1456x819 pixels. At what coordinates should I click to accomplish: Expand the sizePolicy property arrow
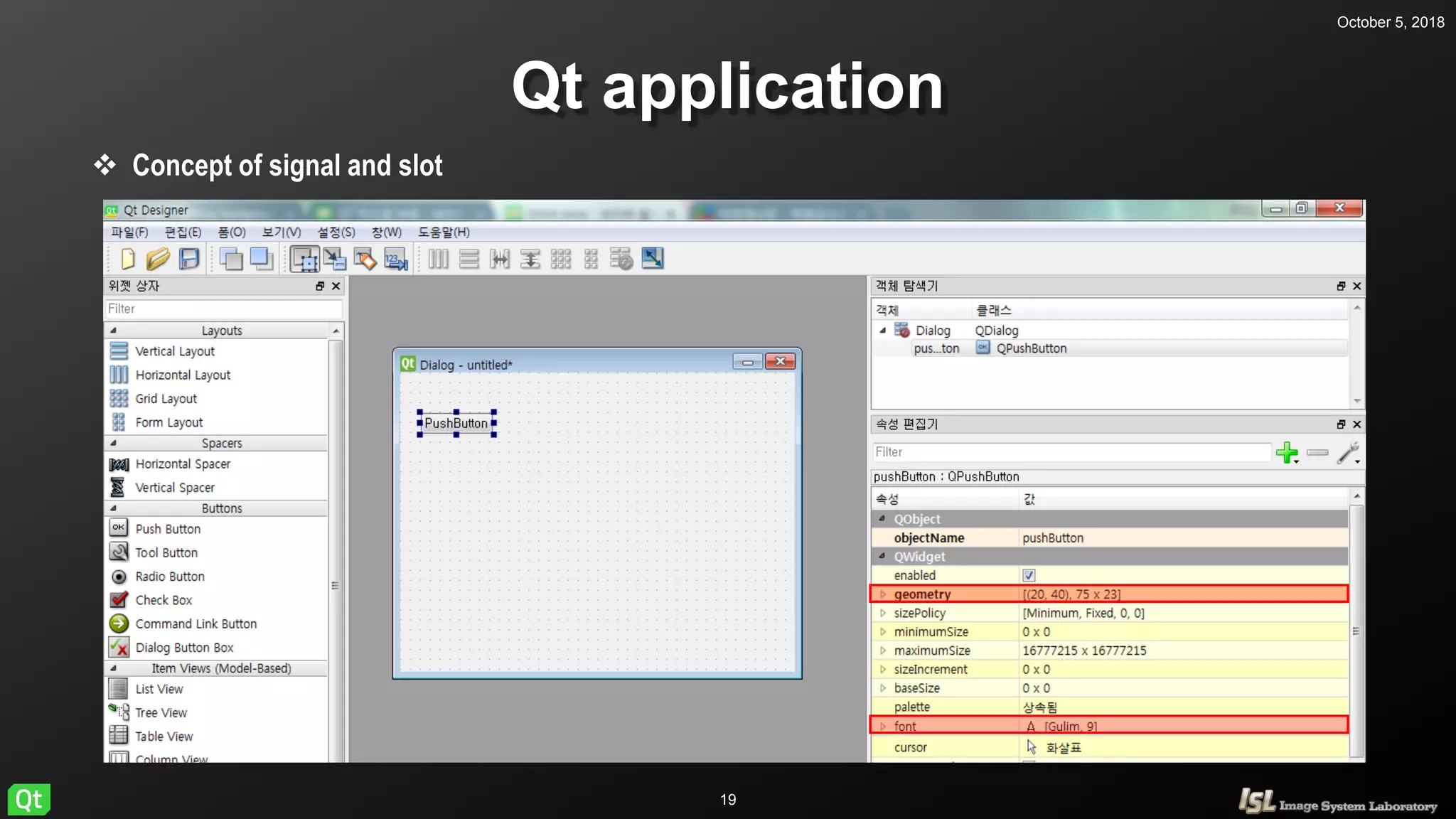(883, 613)
